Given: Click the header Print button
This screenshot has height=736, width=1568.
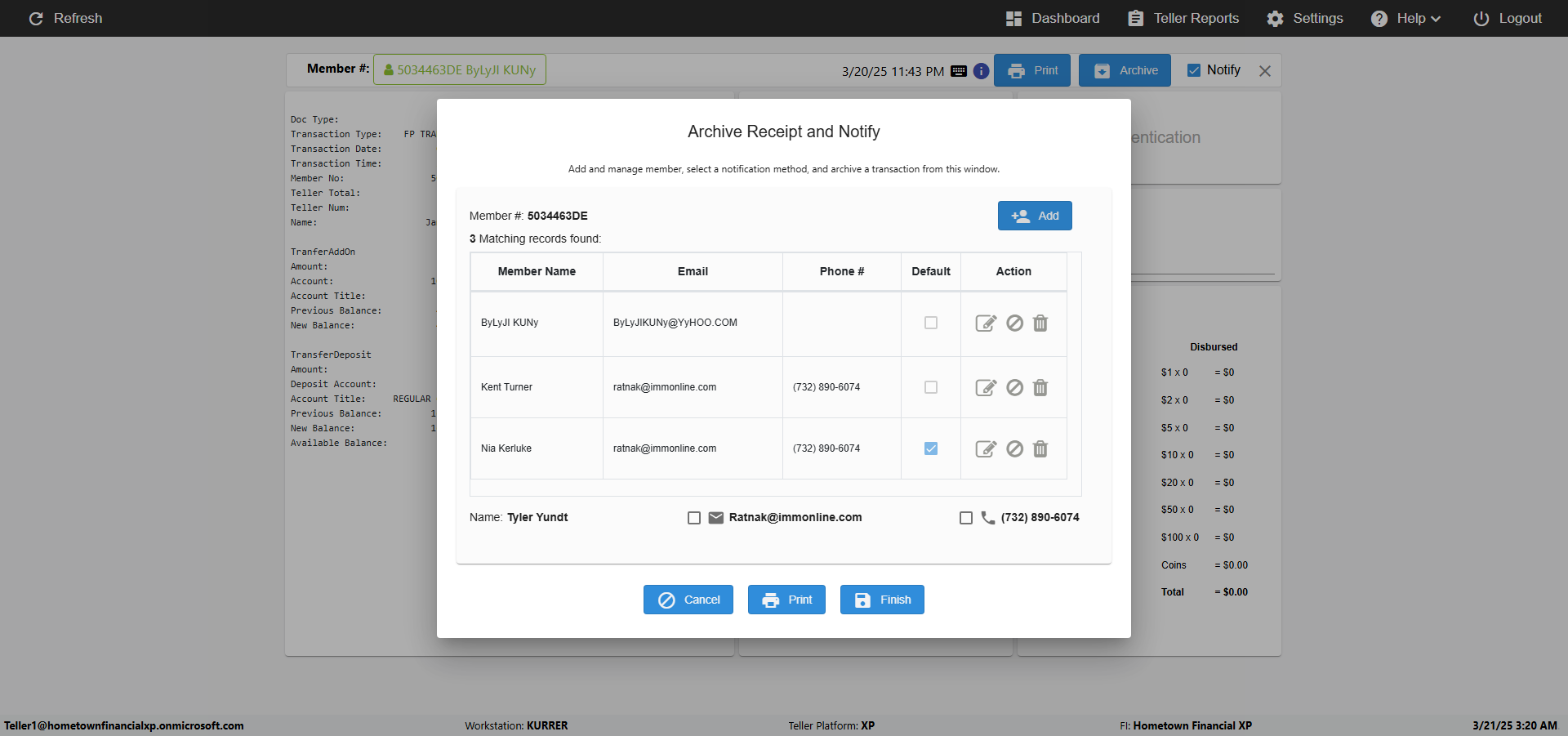Looking at the screenshot, I should (x=1032, y=70).
